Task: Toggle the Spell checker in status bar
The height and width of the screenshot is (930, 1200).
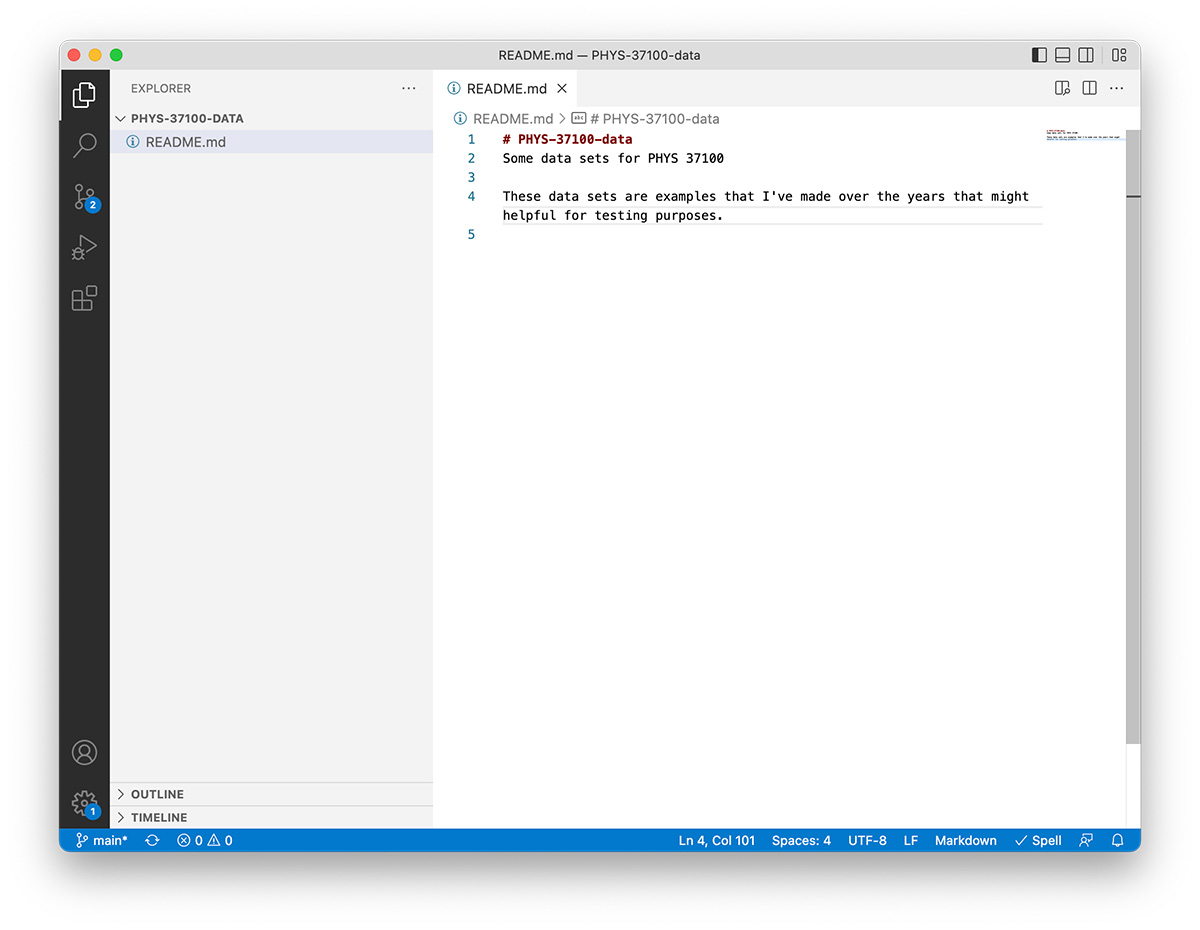Action: tap(1038, 840)
